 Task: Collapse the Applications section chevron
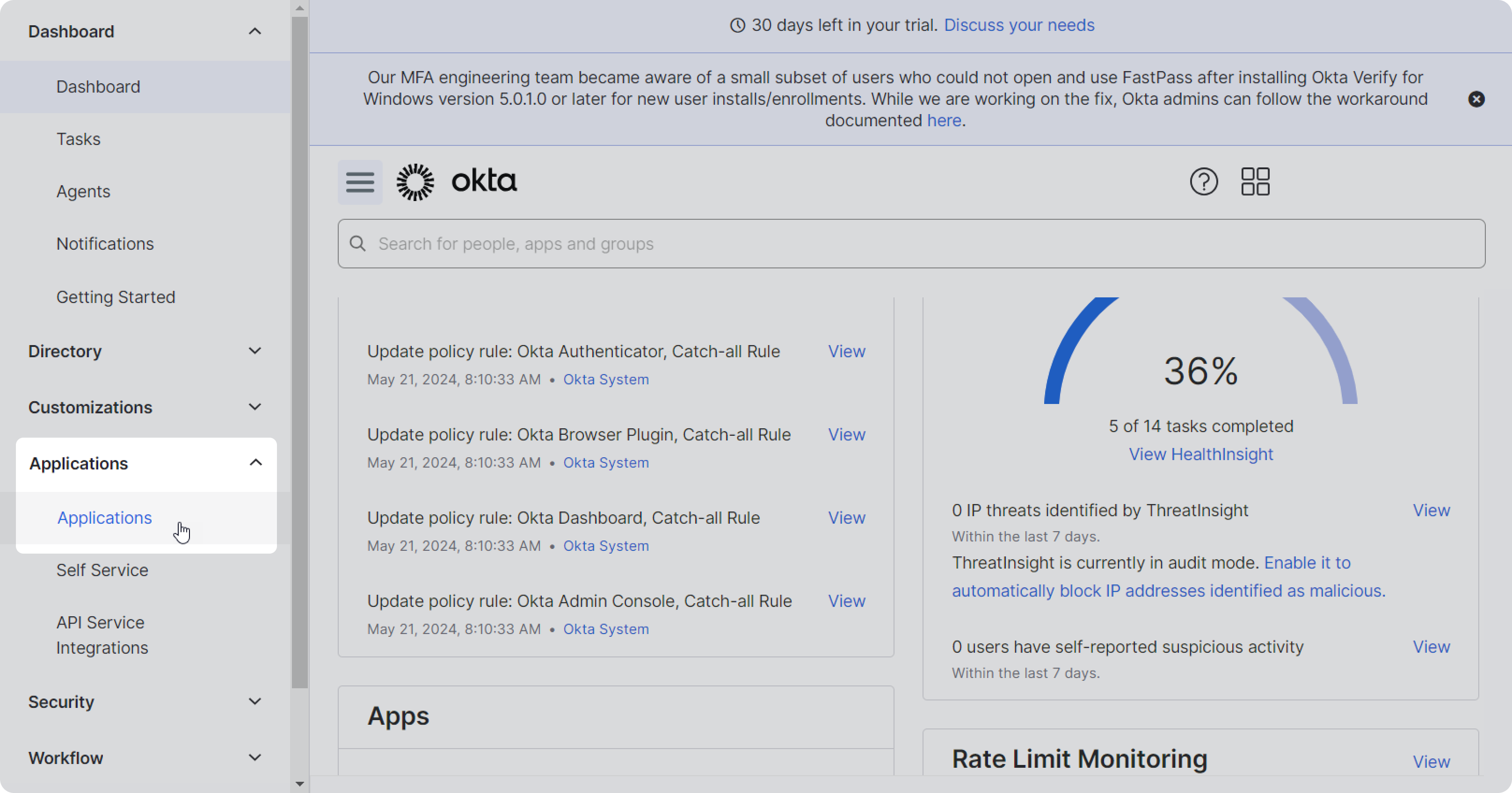tap(255, 463)
